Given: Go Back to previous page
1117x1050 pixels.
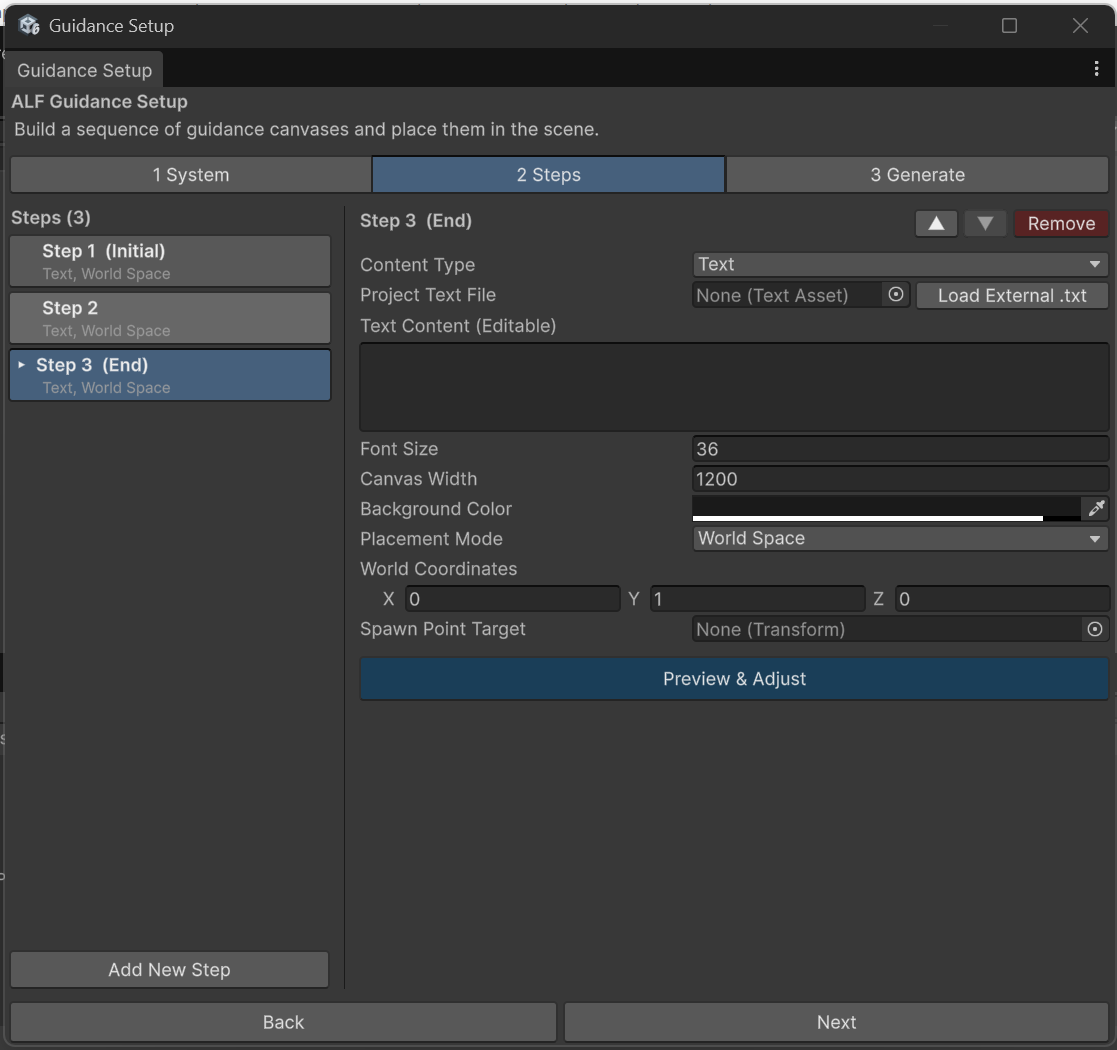Looking at the screenshot, I should 284,1022.
